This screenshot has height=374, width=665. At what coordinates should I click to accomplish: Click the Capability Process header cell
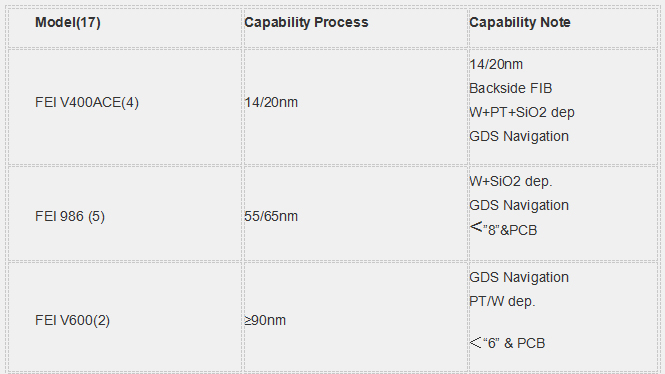click(355, 27)
